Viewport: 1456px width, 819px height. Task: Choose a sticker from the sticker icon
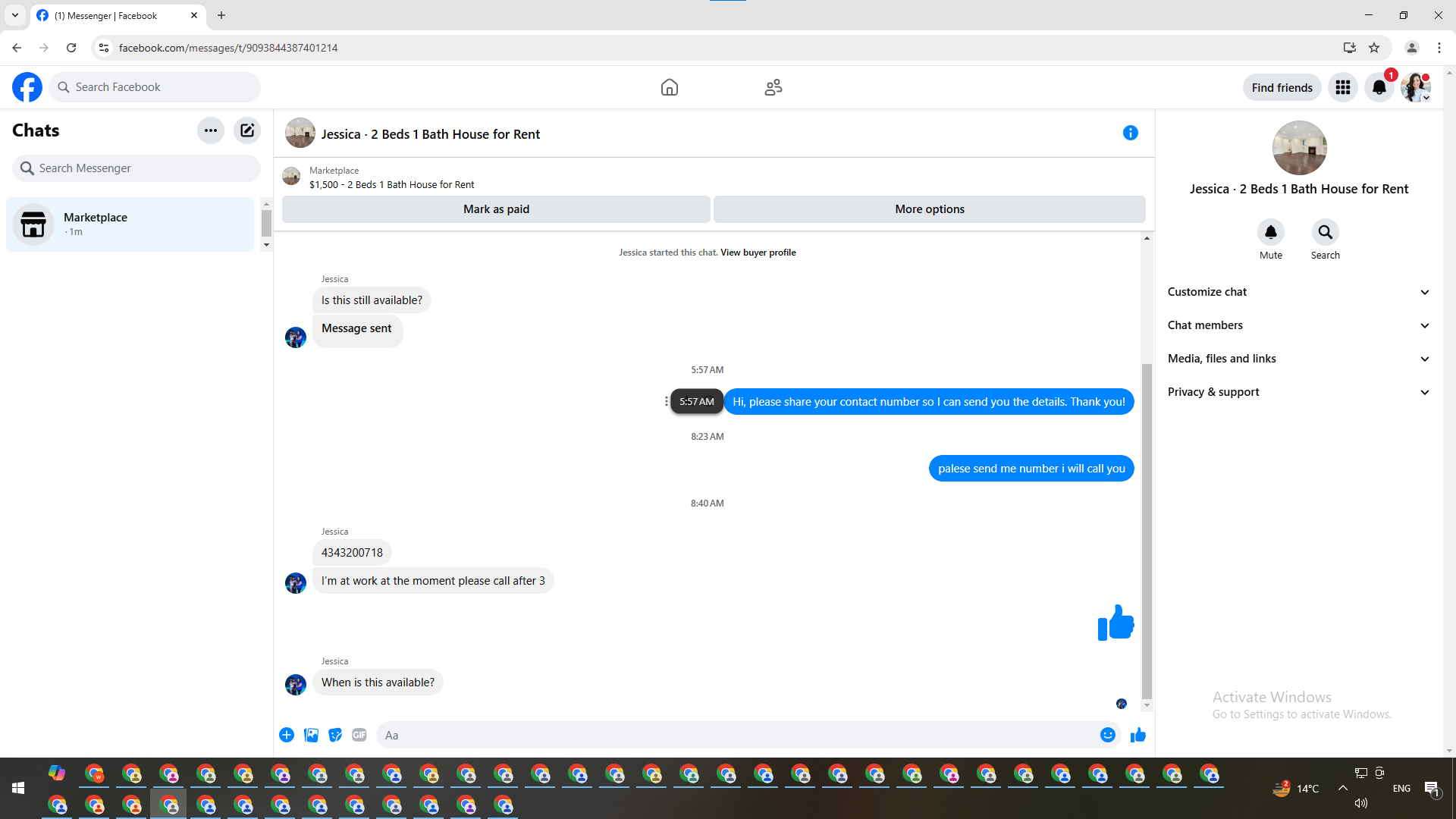coord(335,735)
